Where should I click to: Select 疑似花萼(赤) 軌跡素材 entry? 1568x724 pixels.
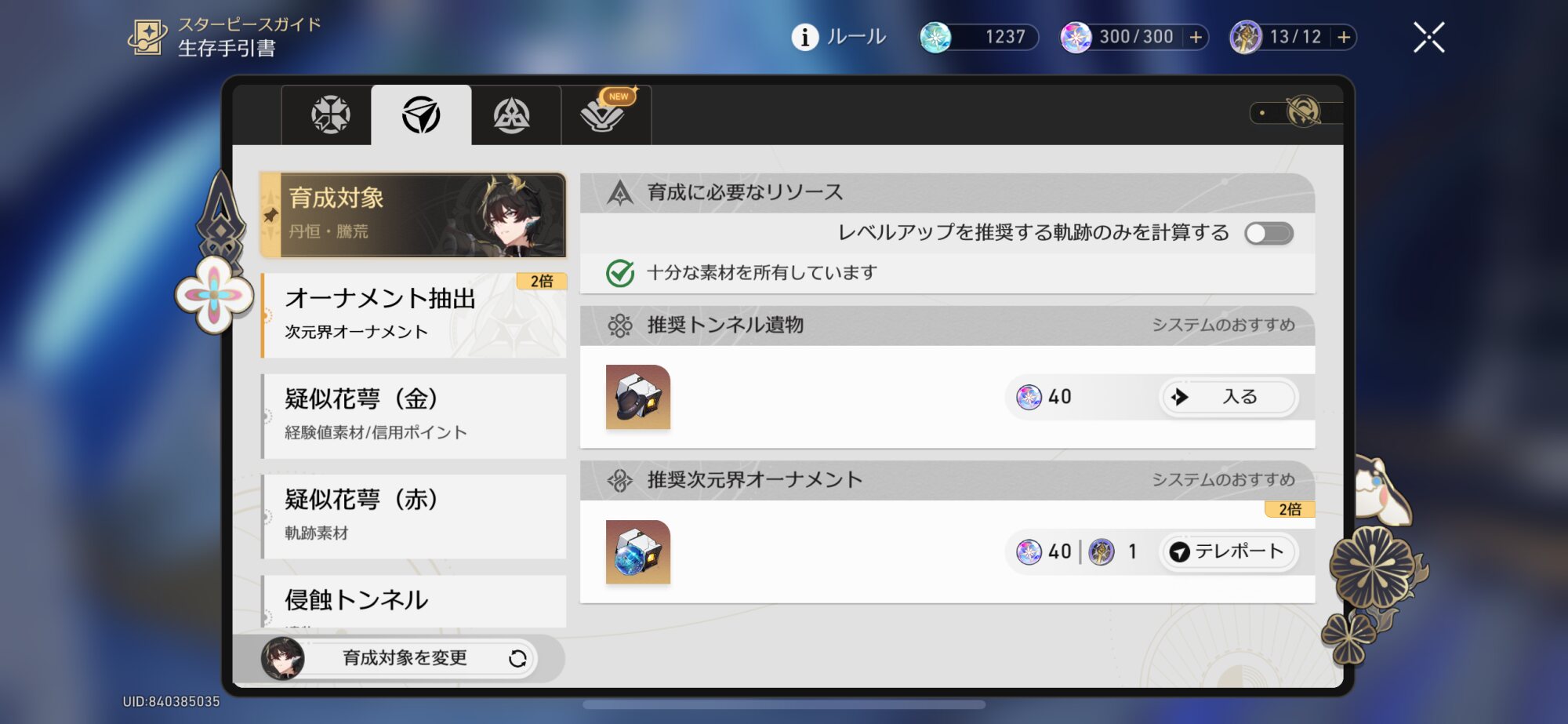coord(413,516)
